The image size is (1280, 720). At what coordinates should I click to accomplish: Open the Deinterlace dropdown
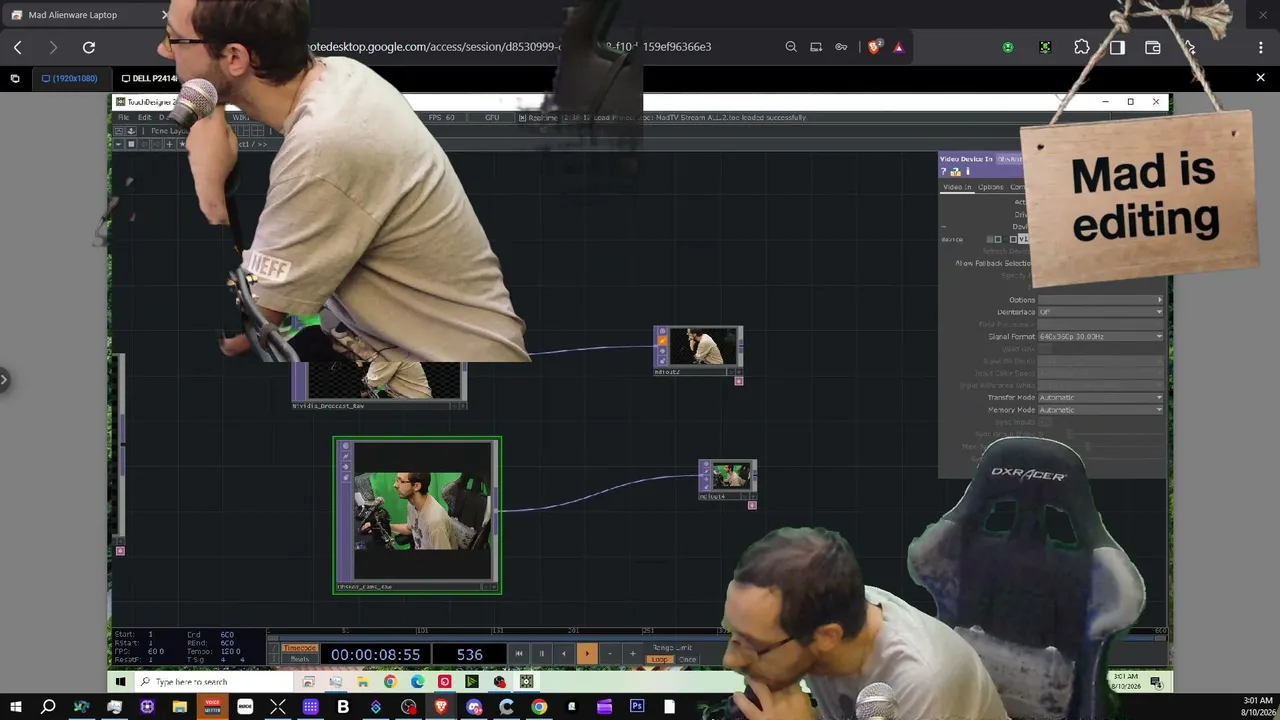pos(1101,312)
